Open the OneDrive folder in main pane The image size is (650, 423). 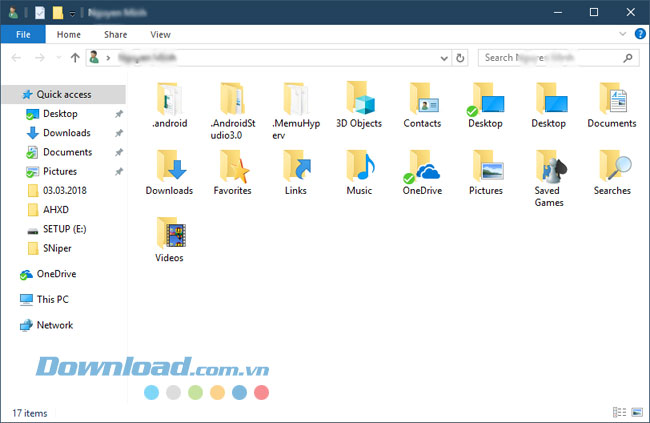[422, 173]
